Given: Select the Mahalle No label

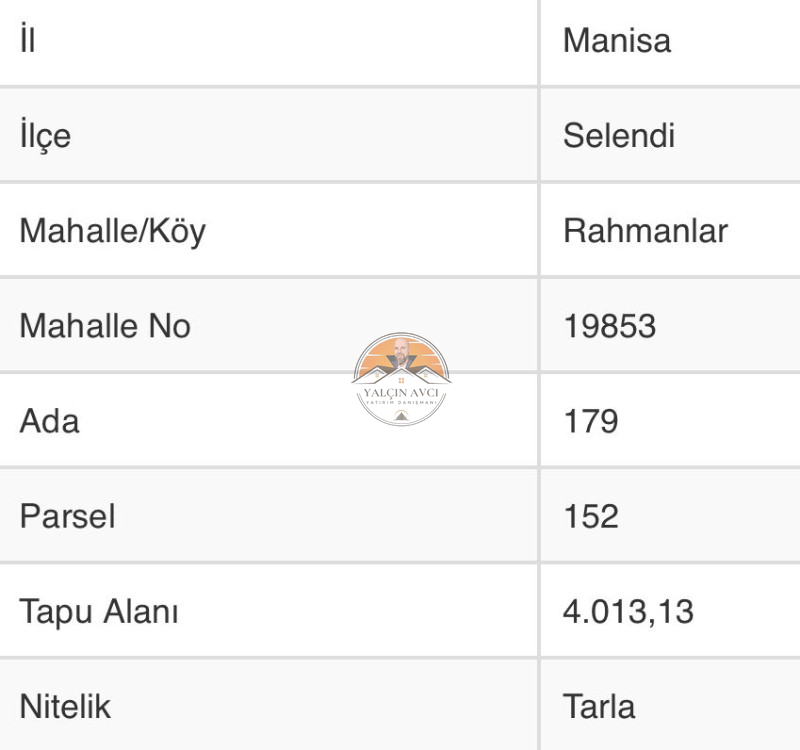Looking at the screenshot, I should point(105,326).
